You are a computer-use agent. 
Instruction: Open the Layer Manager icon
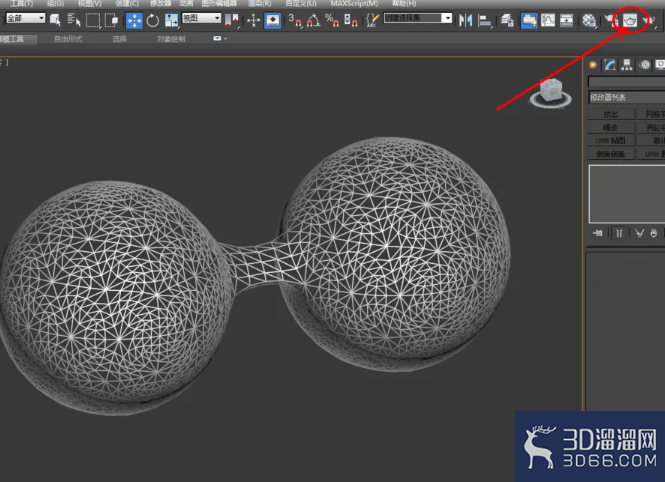(506, 20)
